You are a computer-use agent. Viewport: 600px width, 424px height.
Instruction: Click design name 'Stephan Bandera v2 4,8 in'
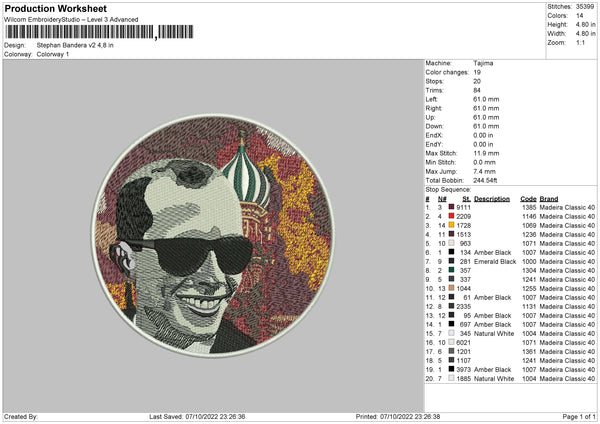75,45
